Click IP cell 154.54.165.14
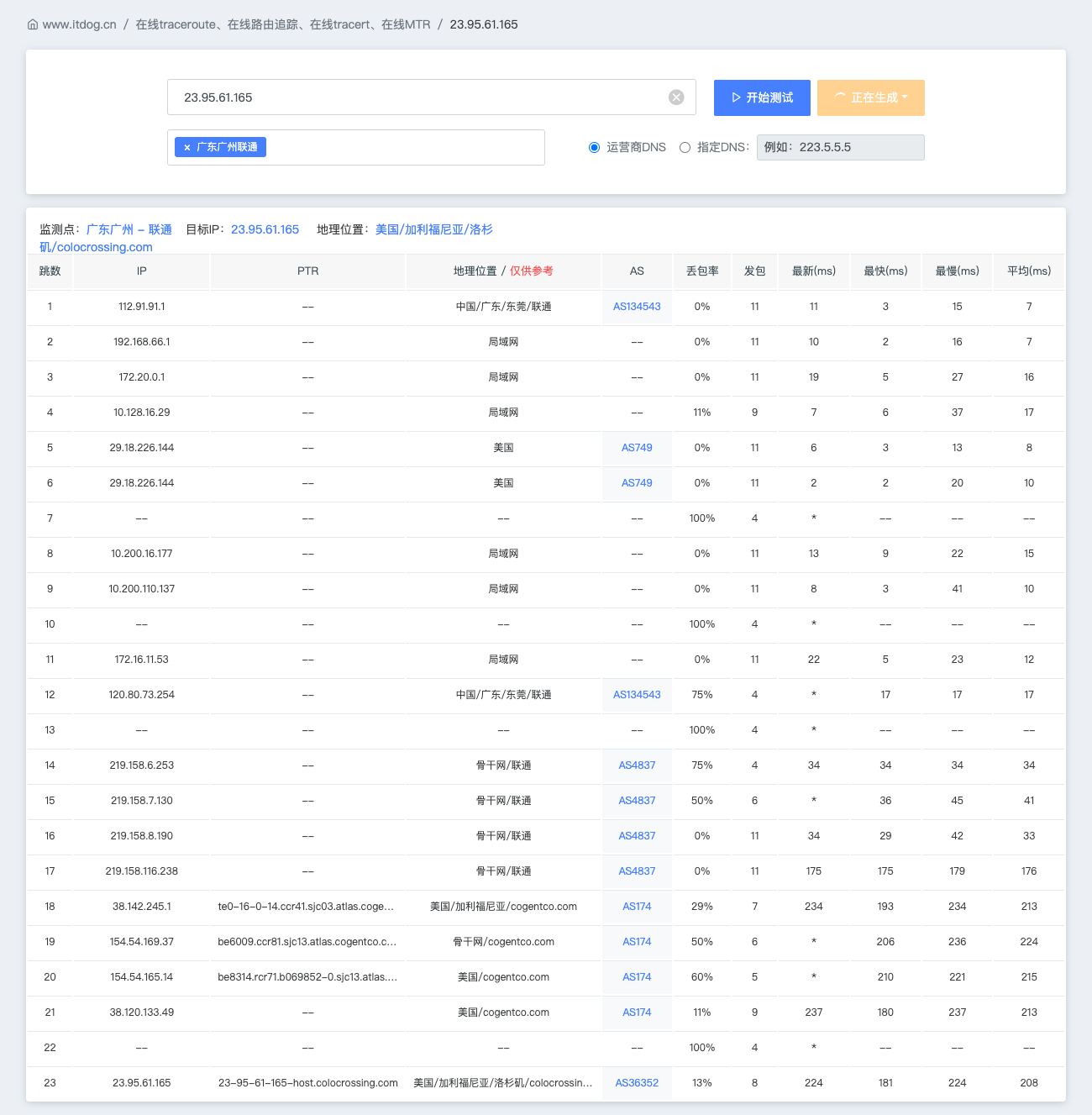1092x1115 pixels. (x=142, y=977)
